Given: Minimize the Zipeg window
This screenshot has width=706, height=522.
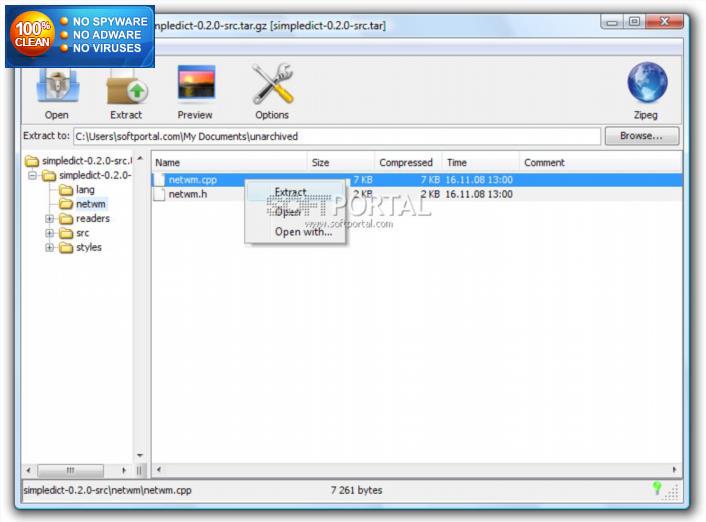Looking at the screenshot, I should tap(612, 22).
